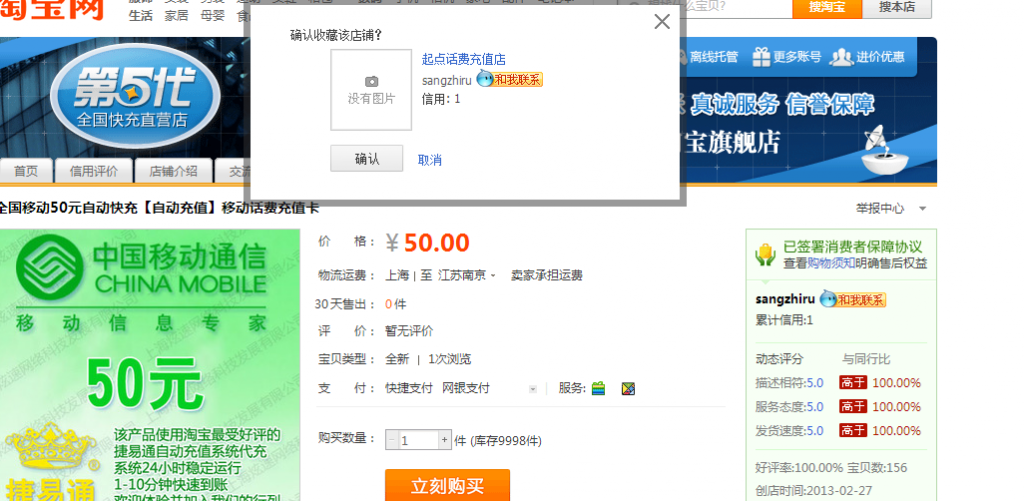Decrease purchase quantity with minus button
1024x501 pixels.
392,440
